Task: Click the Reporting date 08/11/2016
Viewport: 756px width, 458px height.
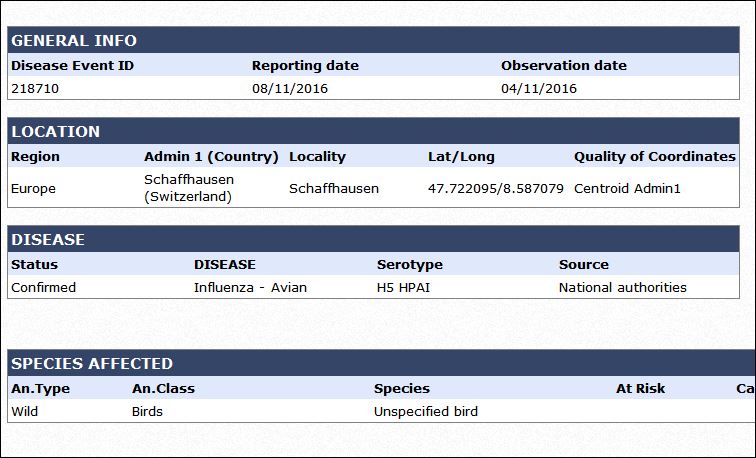Action: (x=290, y=89)
